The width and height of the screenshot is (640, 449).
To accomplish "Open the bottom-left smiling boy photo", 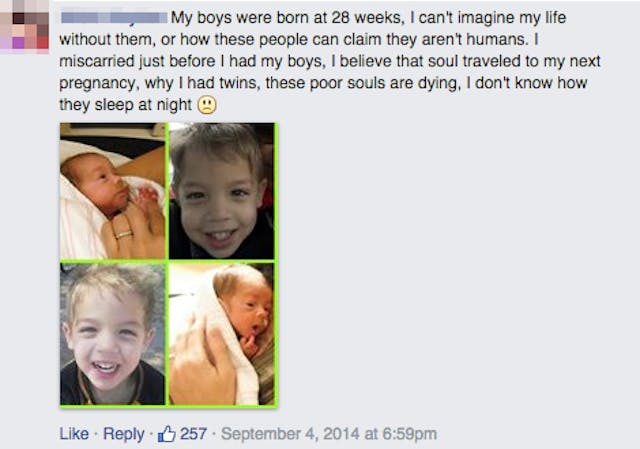I will 113,334.
